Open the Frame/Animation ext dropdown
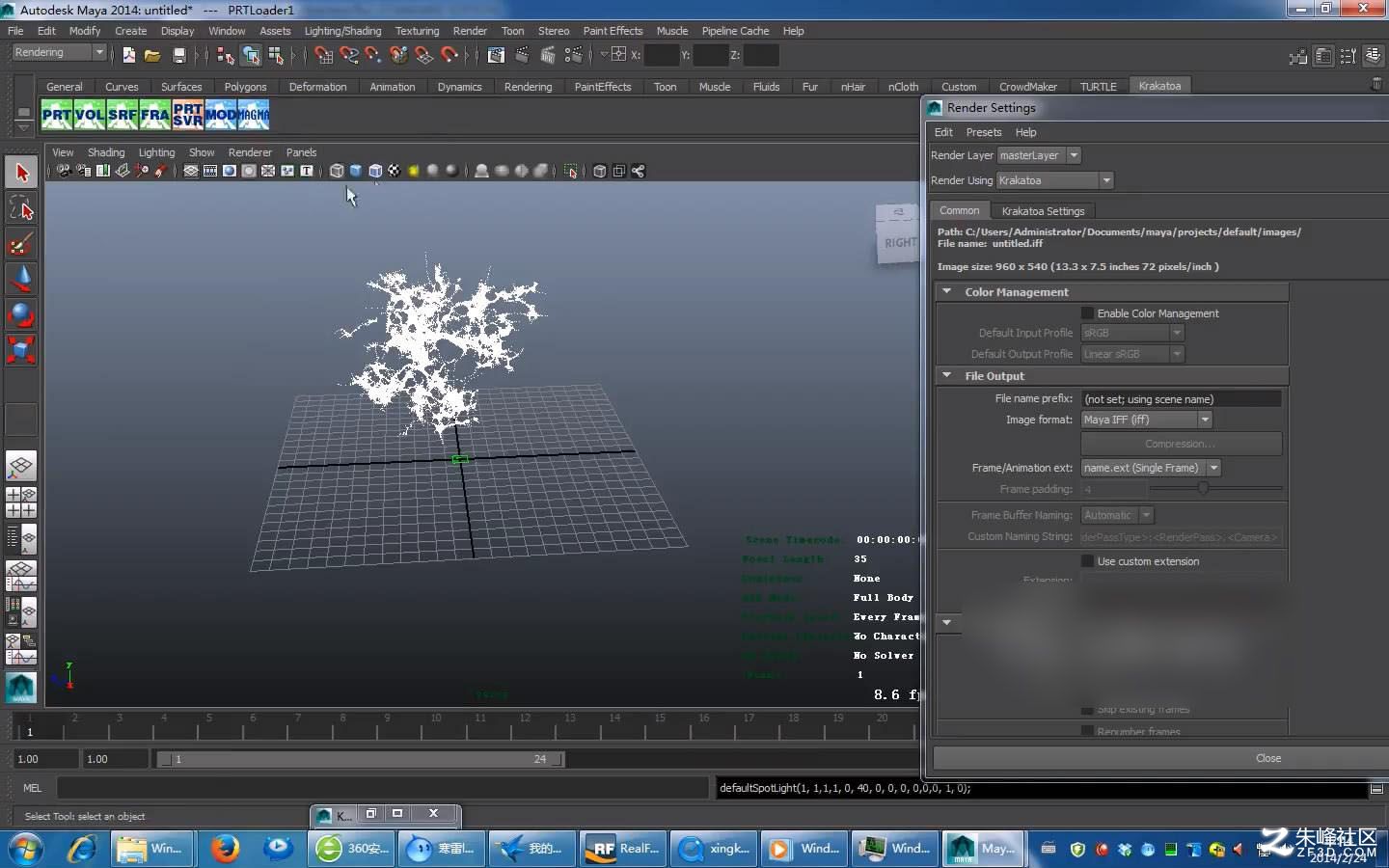 tap(1151, 468)
